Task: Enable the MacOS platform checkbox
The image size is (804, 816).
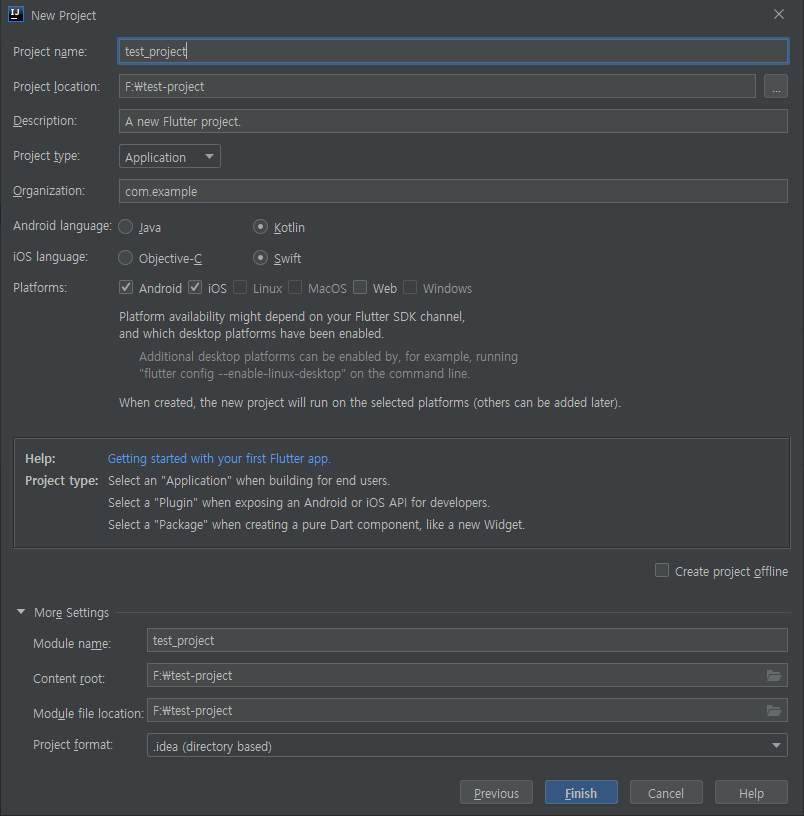Action: 295,287
